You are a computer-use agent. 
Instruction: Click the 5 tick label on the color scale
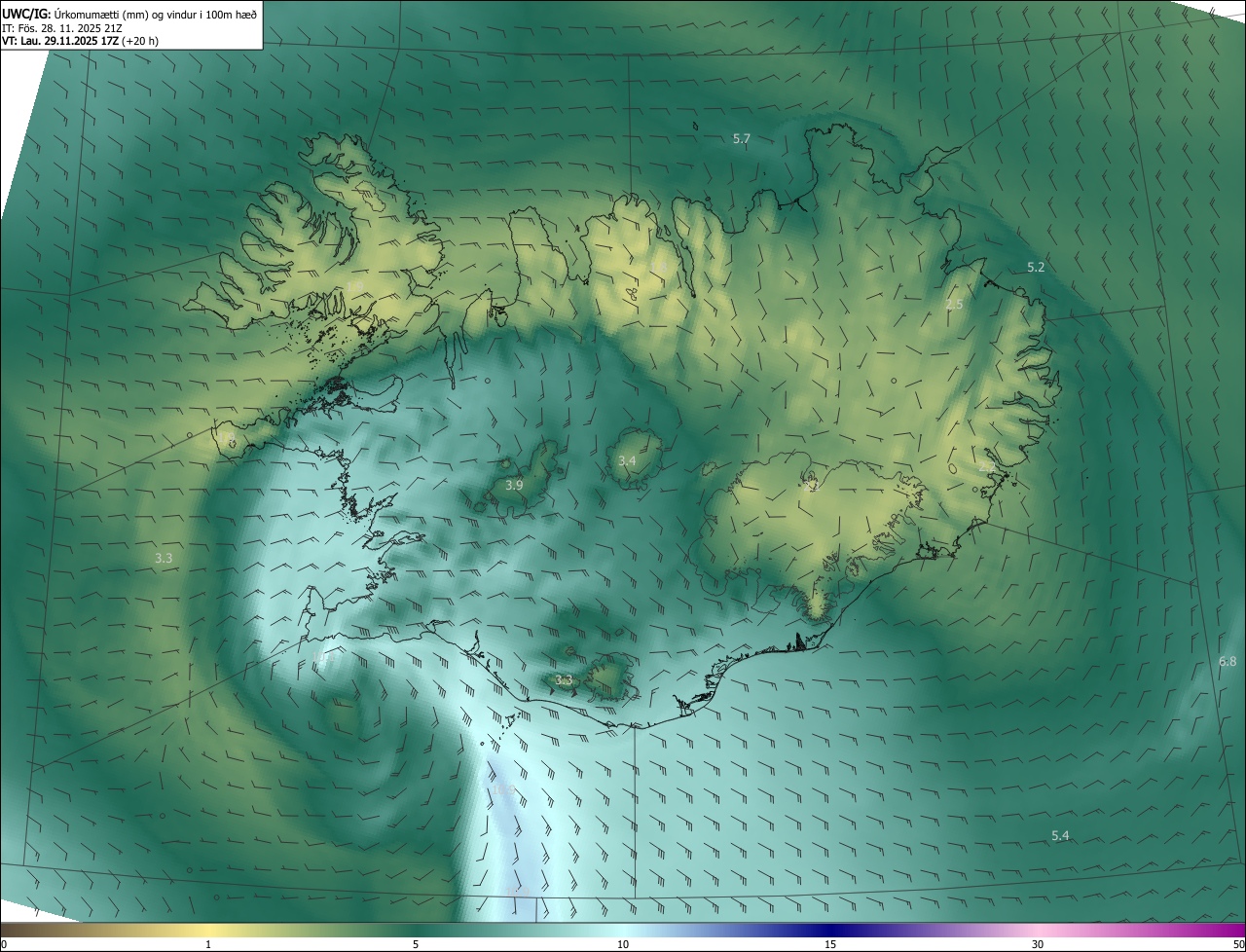click(x=416, y=944)
